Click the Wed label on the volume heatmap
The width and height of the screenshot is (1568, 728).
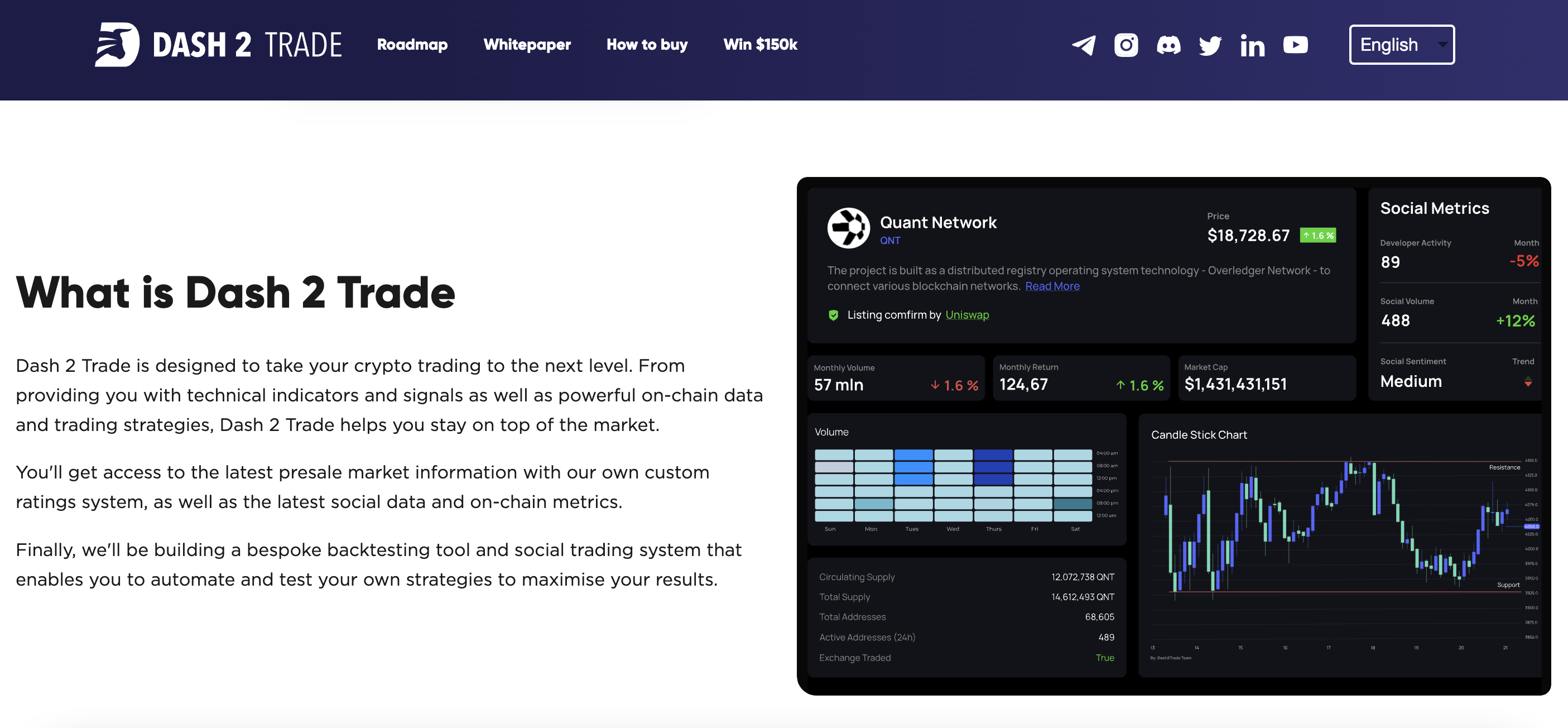tap(953, 529)
